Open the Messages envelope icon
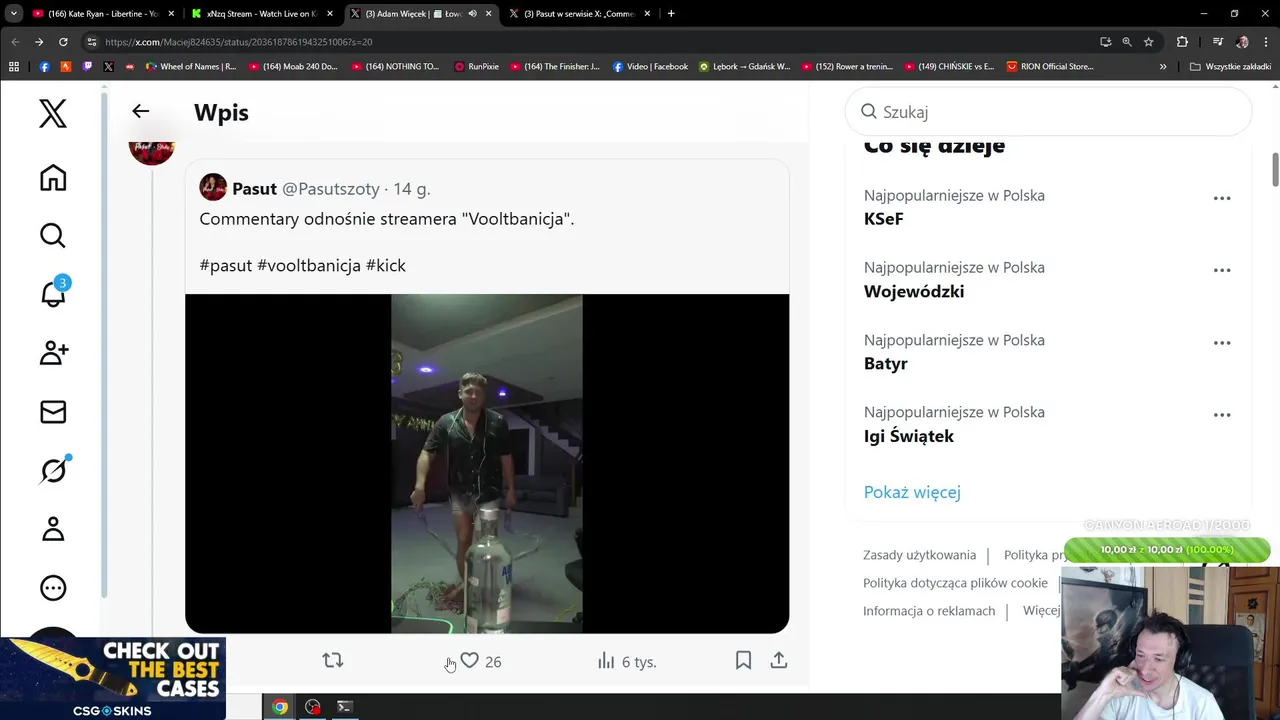This screenshot has height=720, width=1280. click(53, 412)
